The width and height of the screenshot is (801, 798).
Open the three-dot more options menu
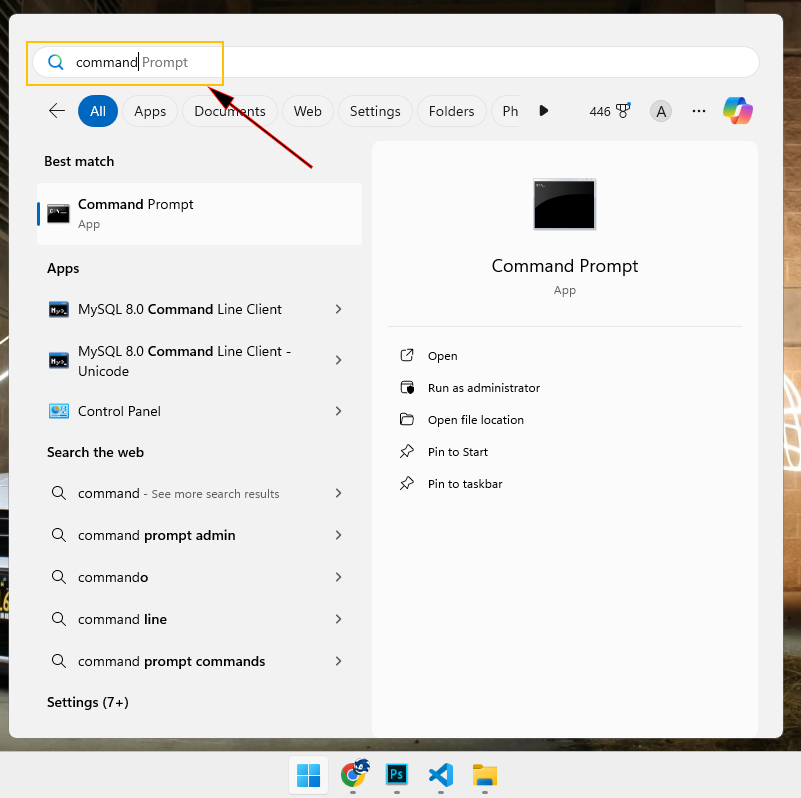699,111
